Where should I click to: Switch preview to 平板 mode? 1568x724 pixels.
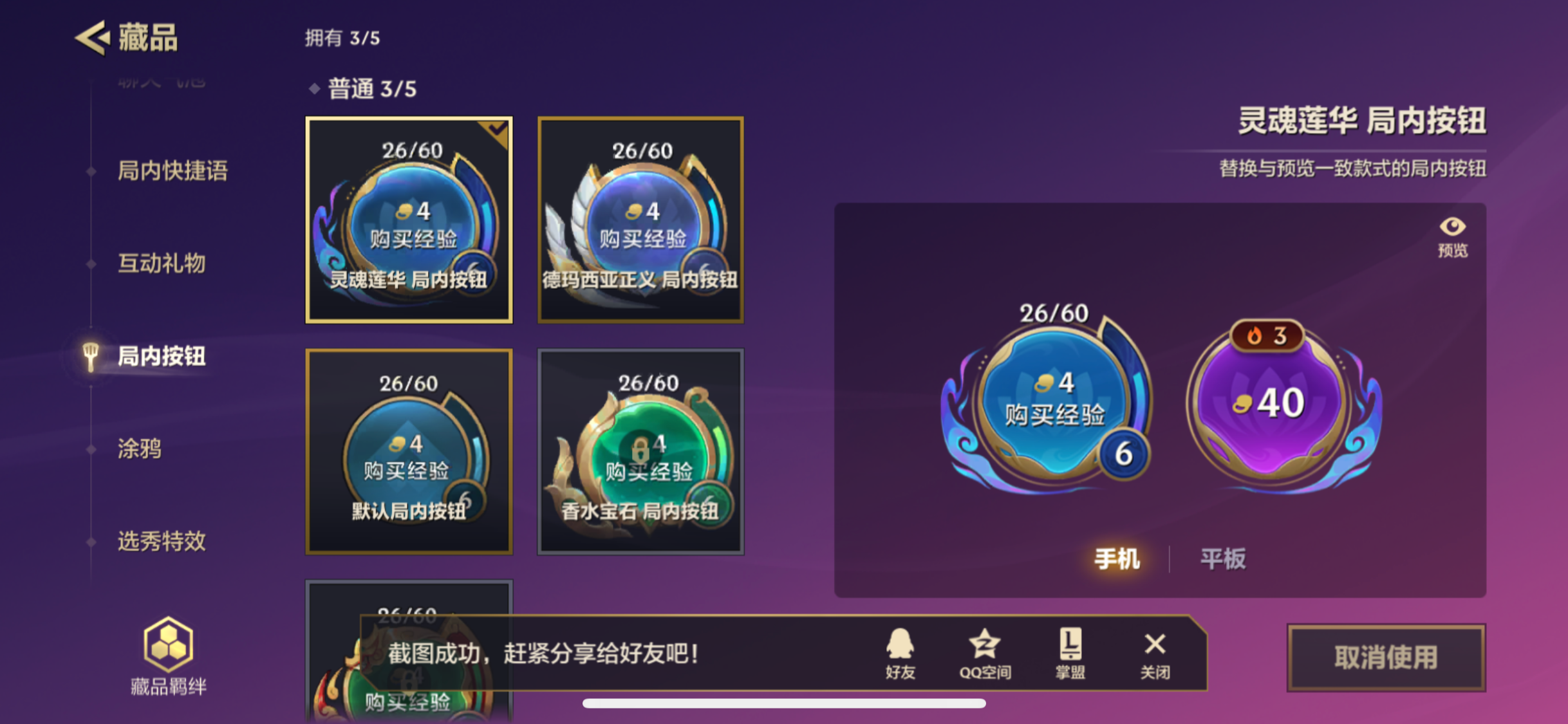pos(1223,559)
